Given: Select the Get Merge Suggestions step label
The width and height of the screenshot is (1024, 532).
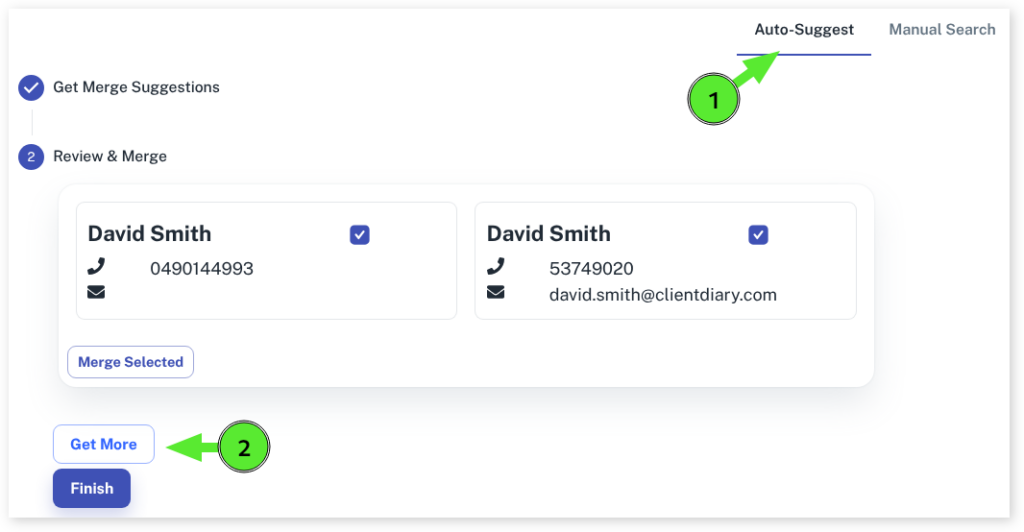Looking at the screenshot, I should point(136,88).
